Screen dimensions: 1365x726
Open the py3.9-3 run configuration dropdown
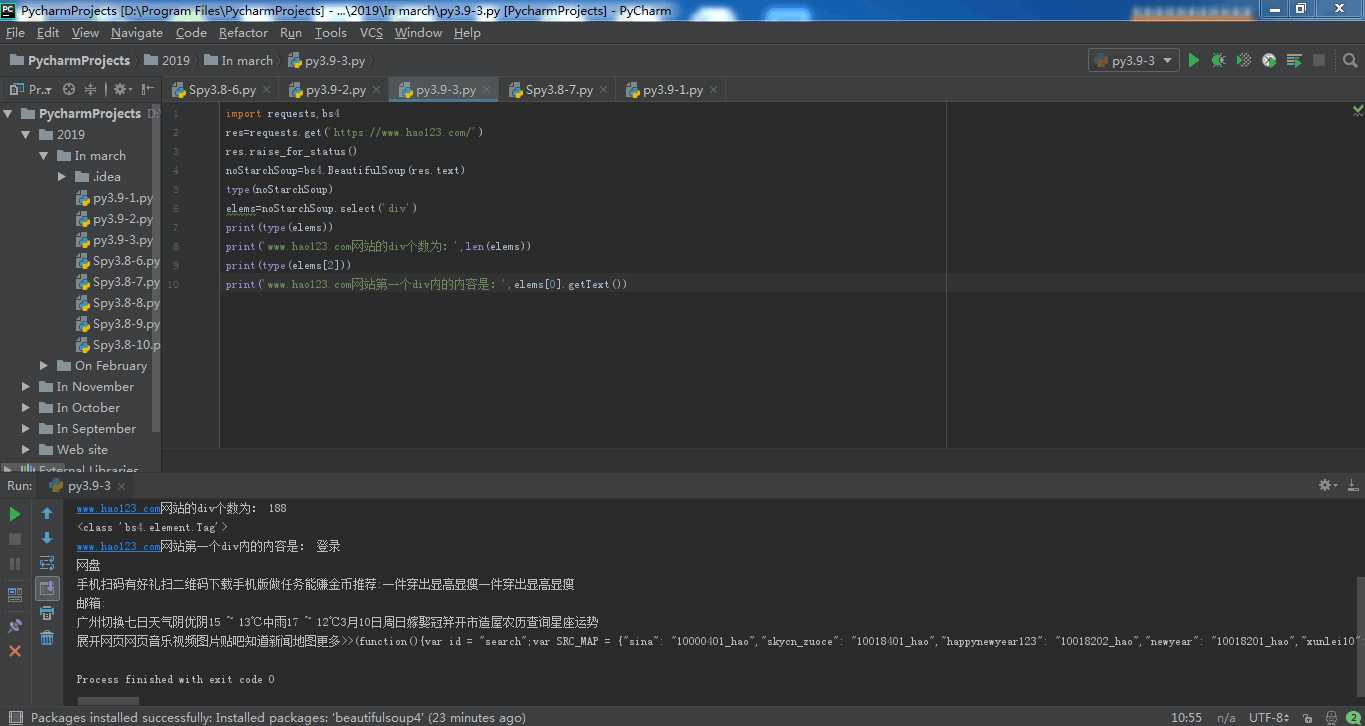[x=1134, y=61]
